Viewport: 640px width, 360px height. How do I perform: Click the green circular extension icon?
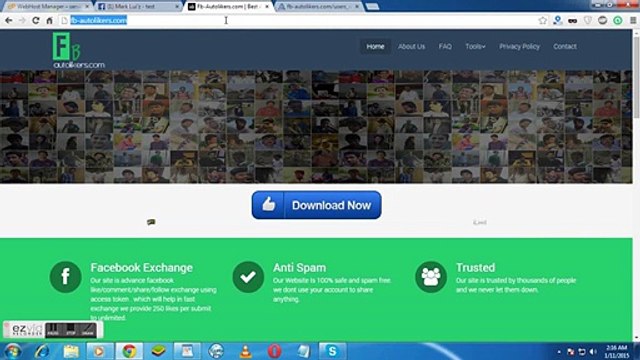click(618, 20)
